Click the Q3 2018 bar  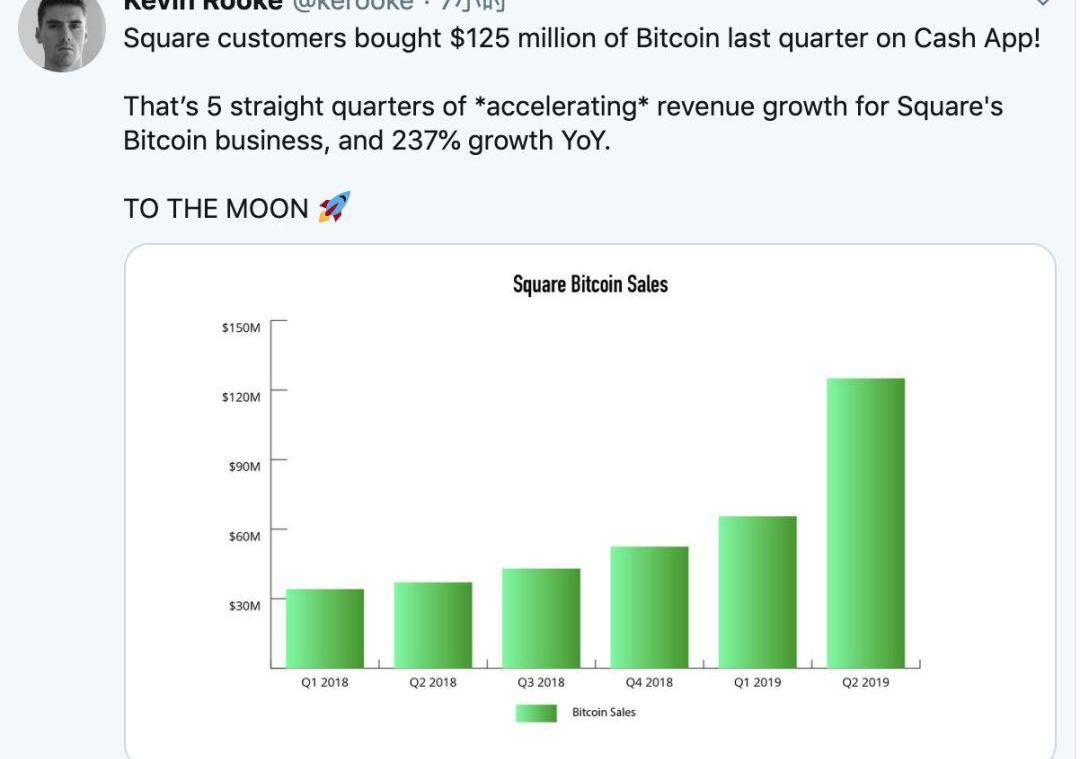coord(541,617)
